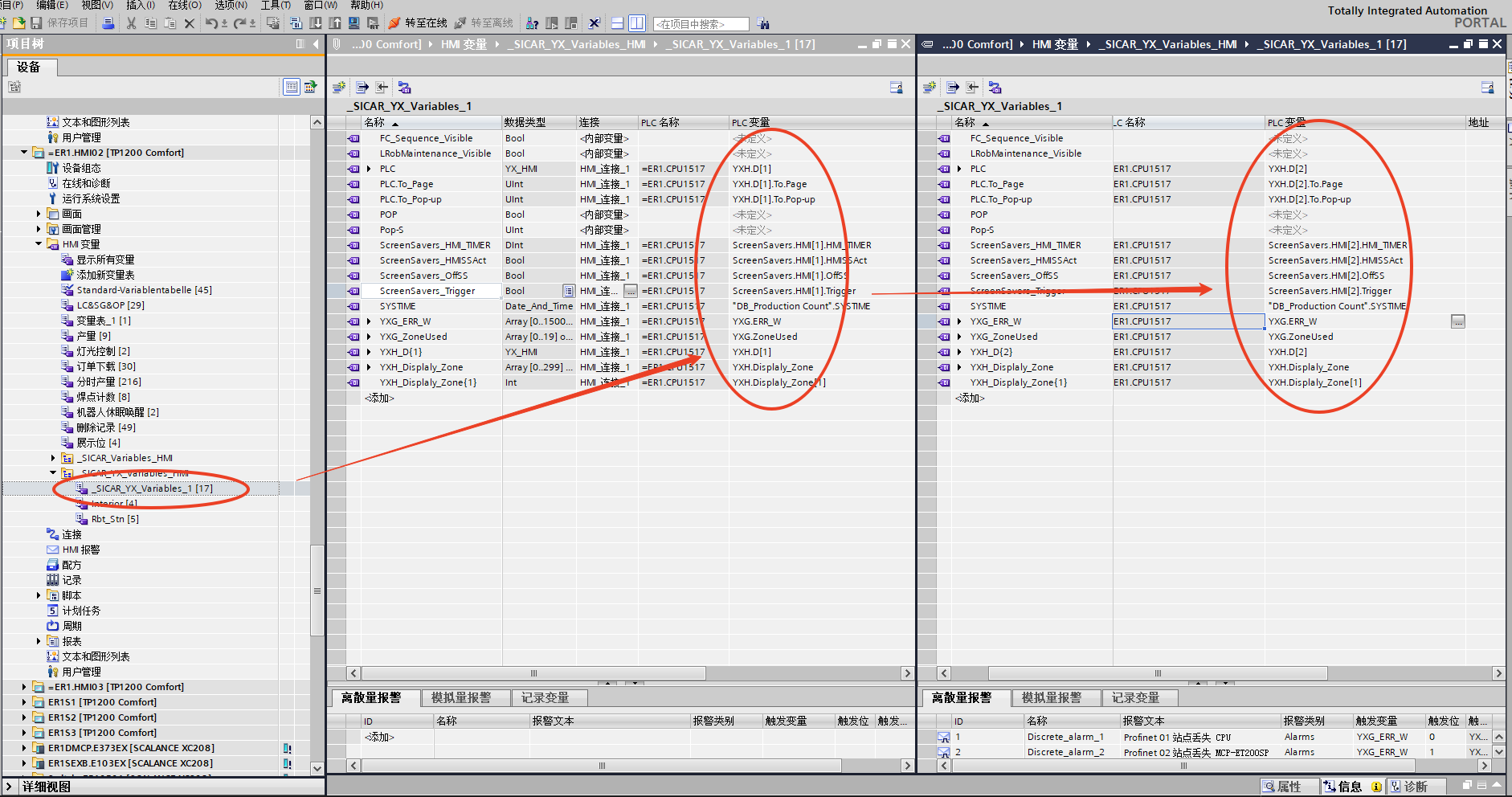Collapse the HMI 变量 folder node
This screenshot has width=1512, height=797.
pyautogui.click(x=39, y=244)
